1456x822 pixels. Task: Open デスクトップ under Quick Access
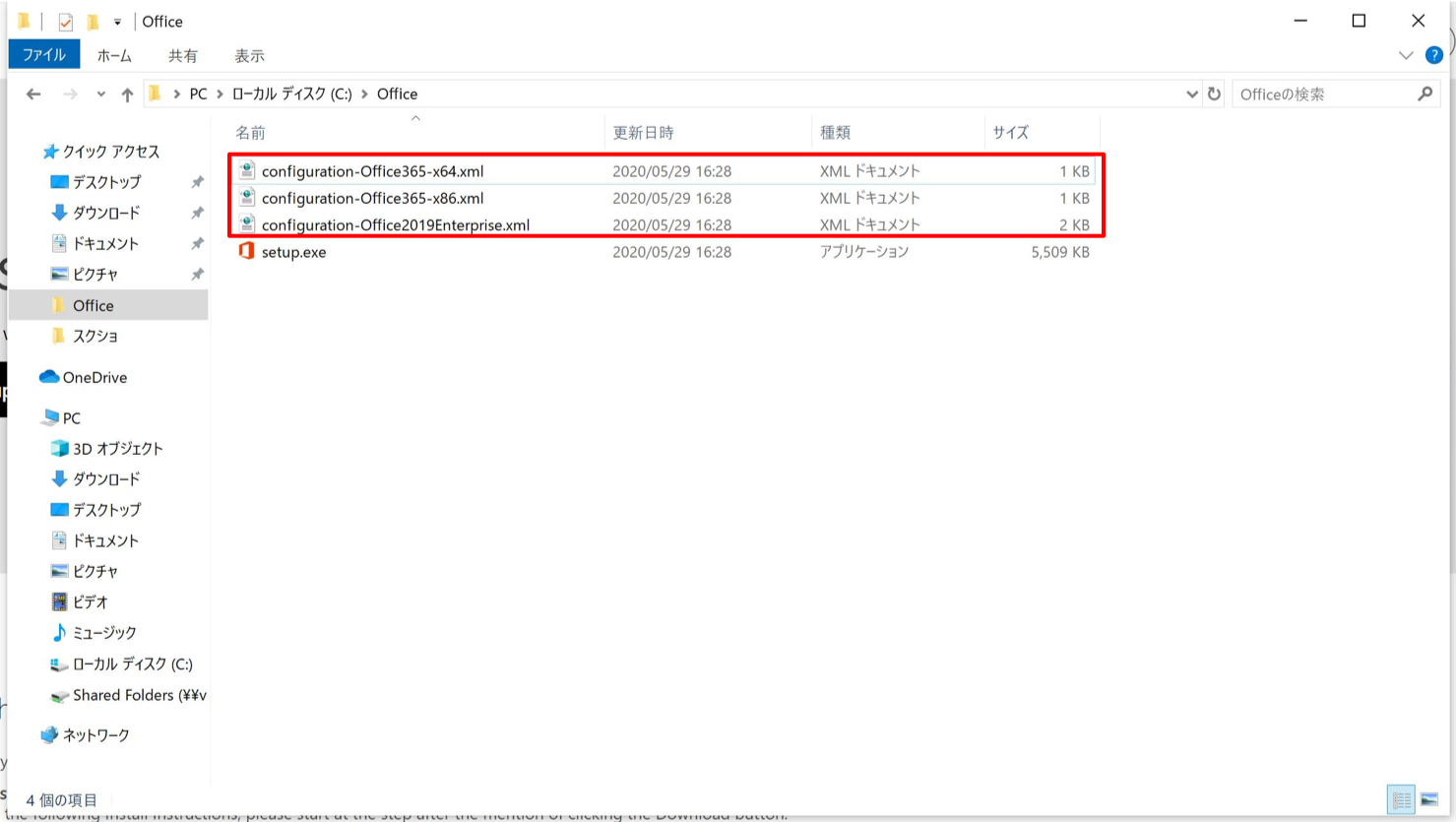tap(106, 182)
